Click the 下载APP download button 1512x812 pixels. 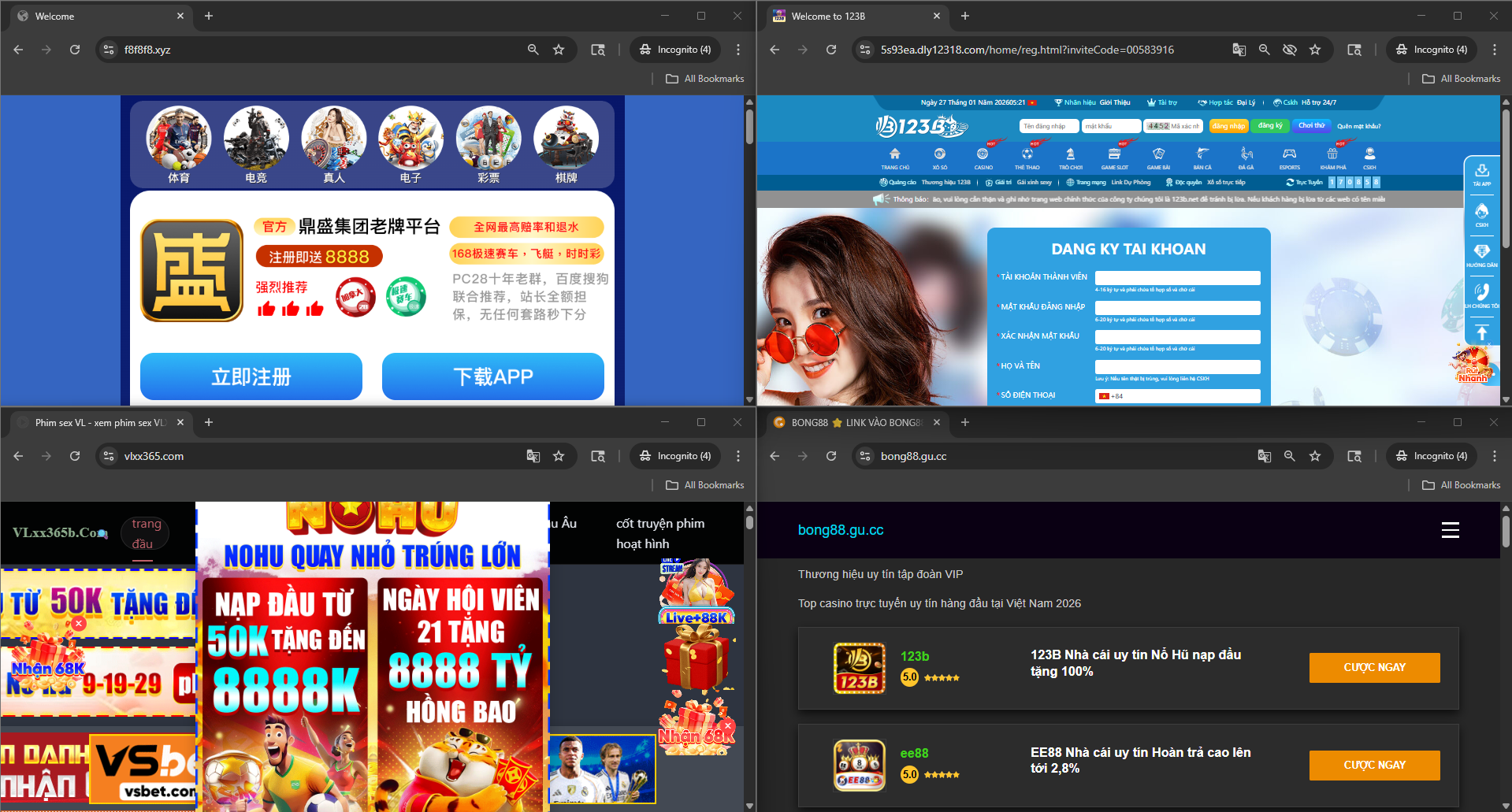493,376
